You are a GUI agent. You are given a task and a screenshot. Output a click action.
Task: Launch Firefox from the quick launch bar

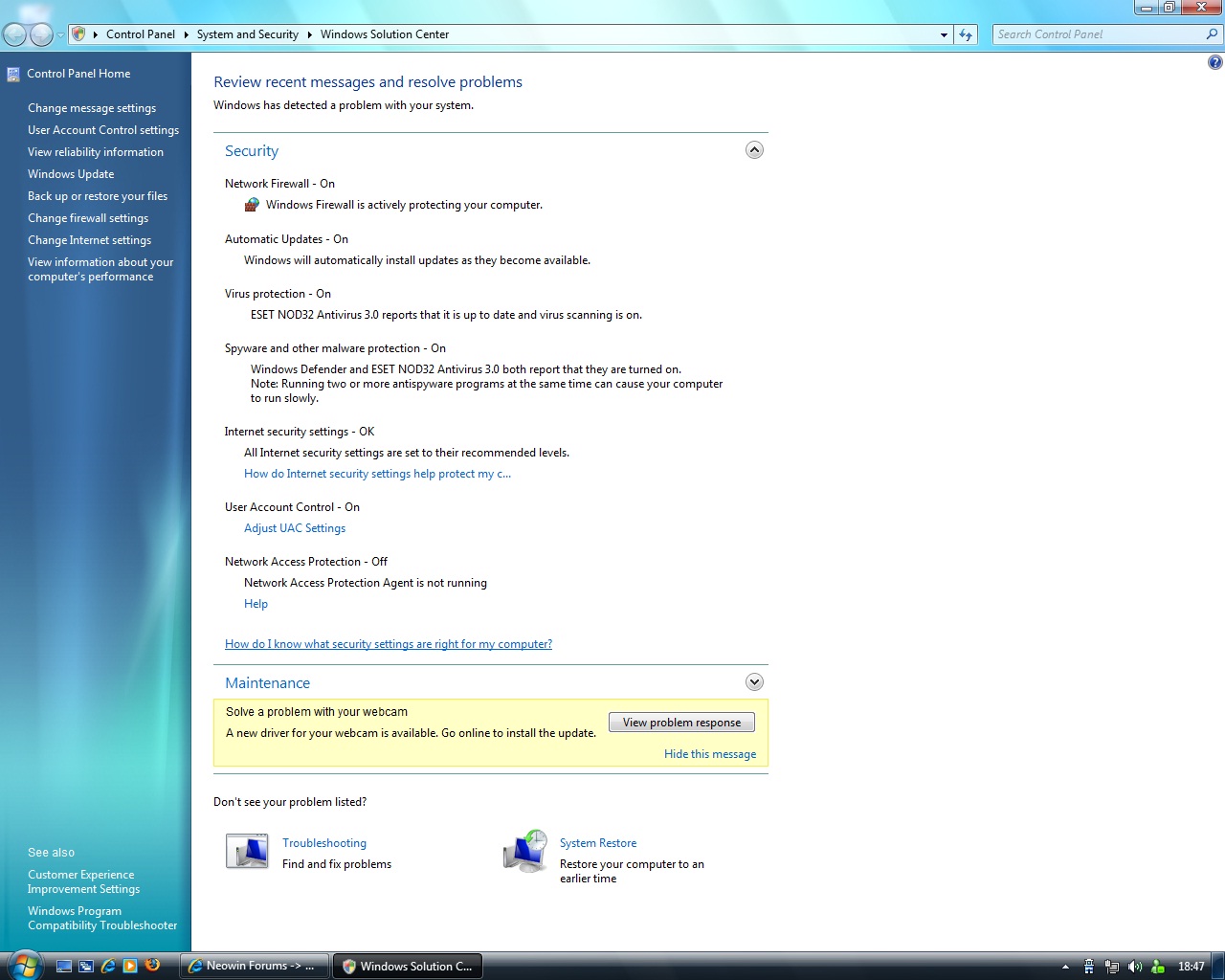tap(152, 966)
